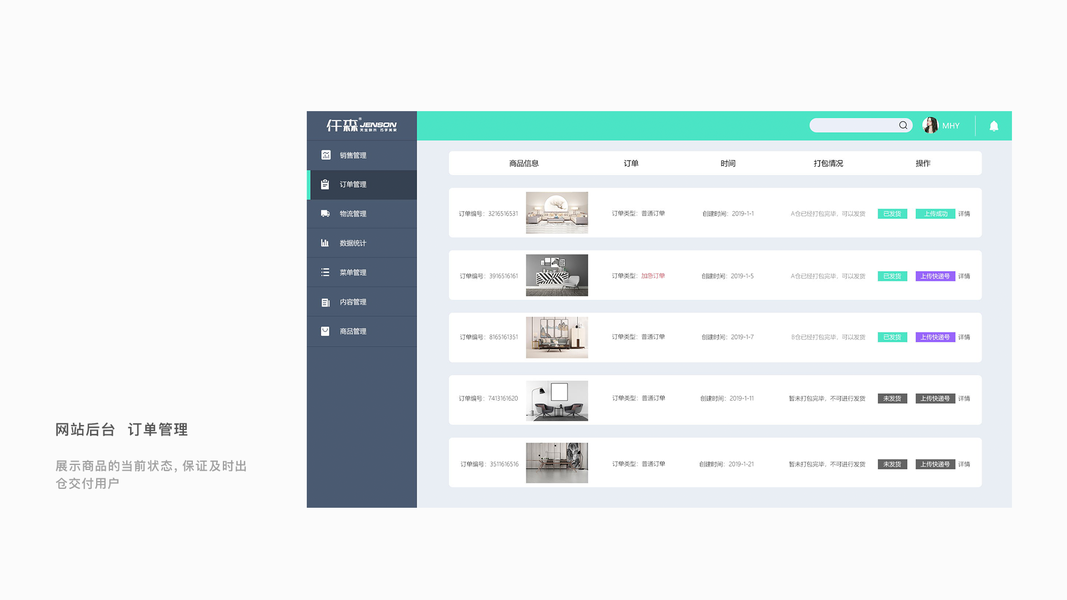Click 普通订单 type of order 7413161620
This screenshot has width=1067, height=600.
tap(653, 398)
